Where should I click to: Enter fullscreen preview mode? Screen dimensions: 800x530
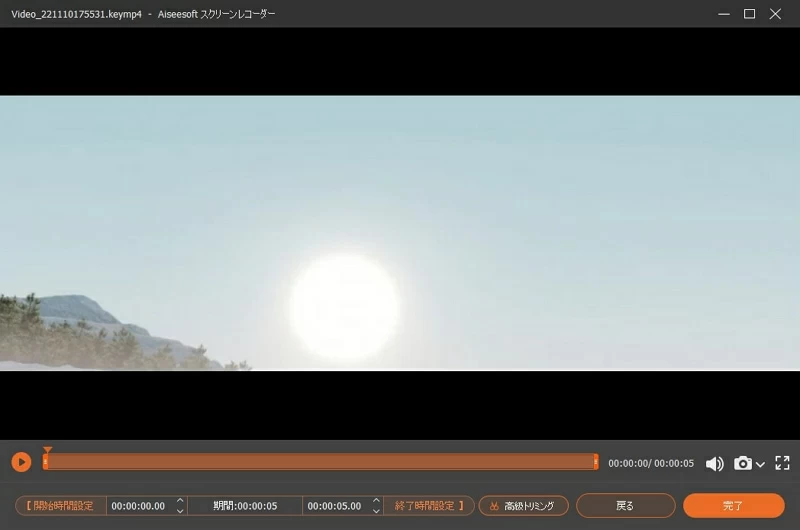pyautogui.click(x=782, y=463)
